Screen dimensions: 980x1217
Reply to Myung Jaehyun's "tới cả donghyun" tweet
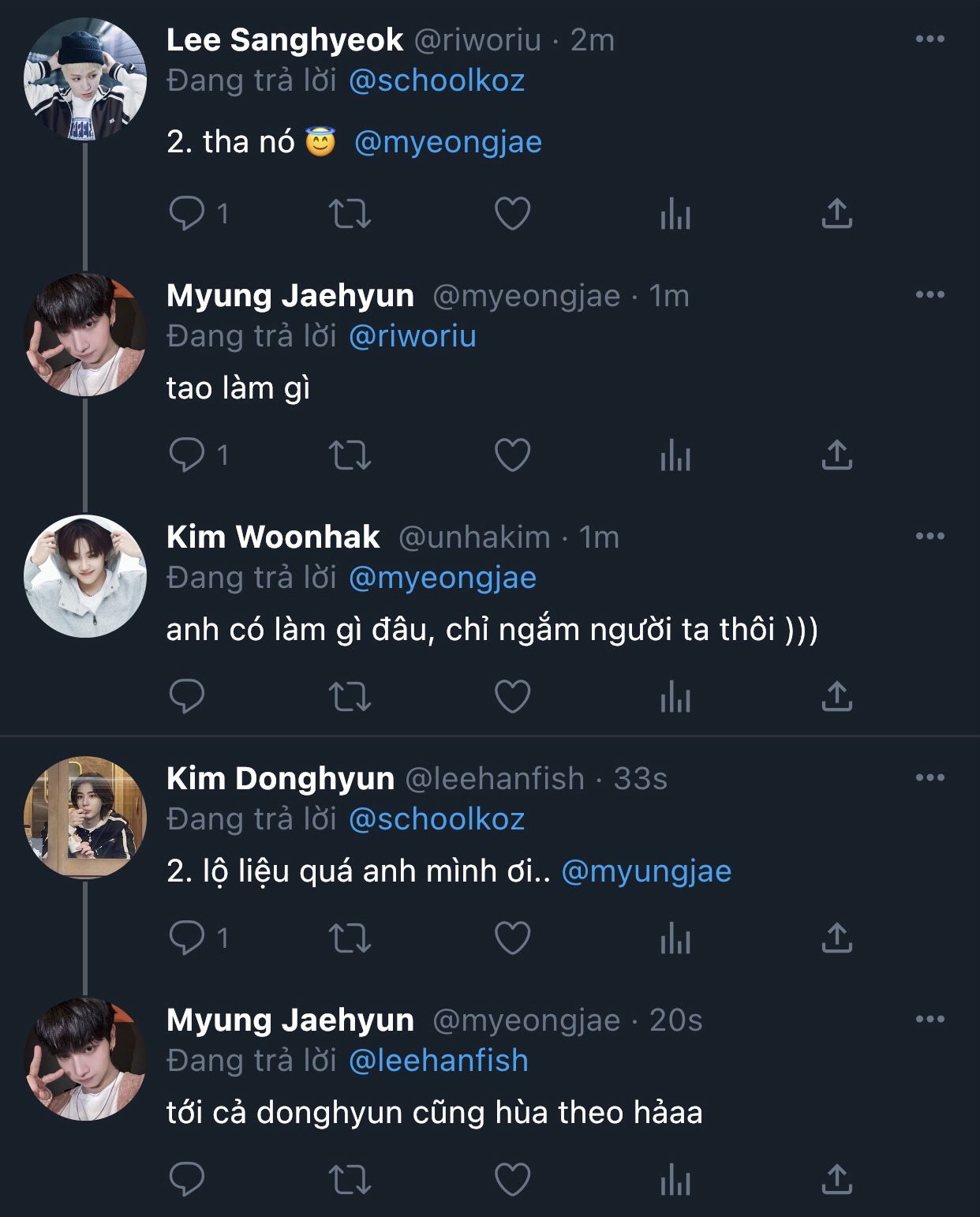tap(188, 1180)
